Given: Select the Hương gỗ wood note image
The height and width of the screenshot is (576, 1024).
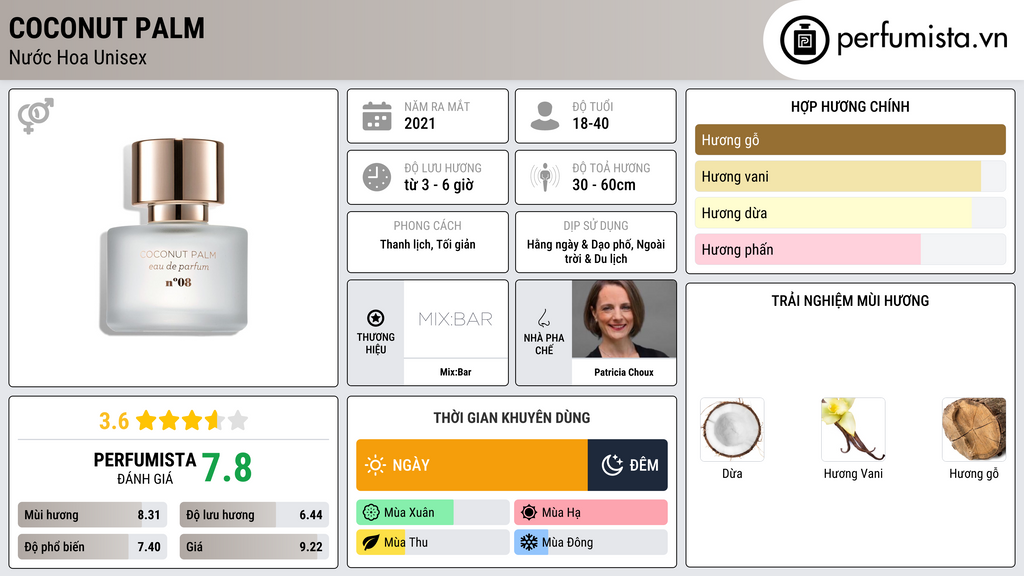Looking at the screenshot, I should [x=974, y=429].
